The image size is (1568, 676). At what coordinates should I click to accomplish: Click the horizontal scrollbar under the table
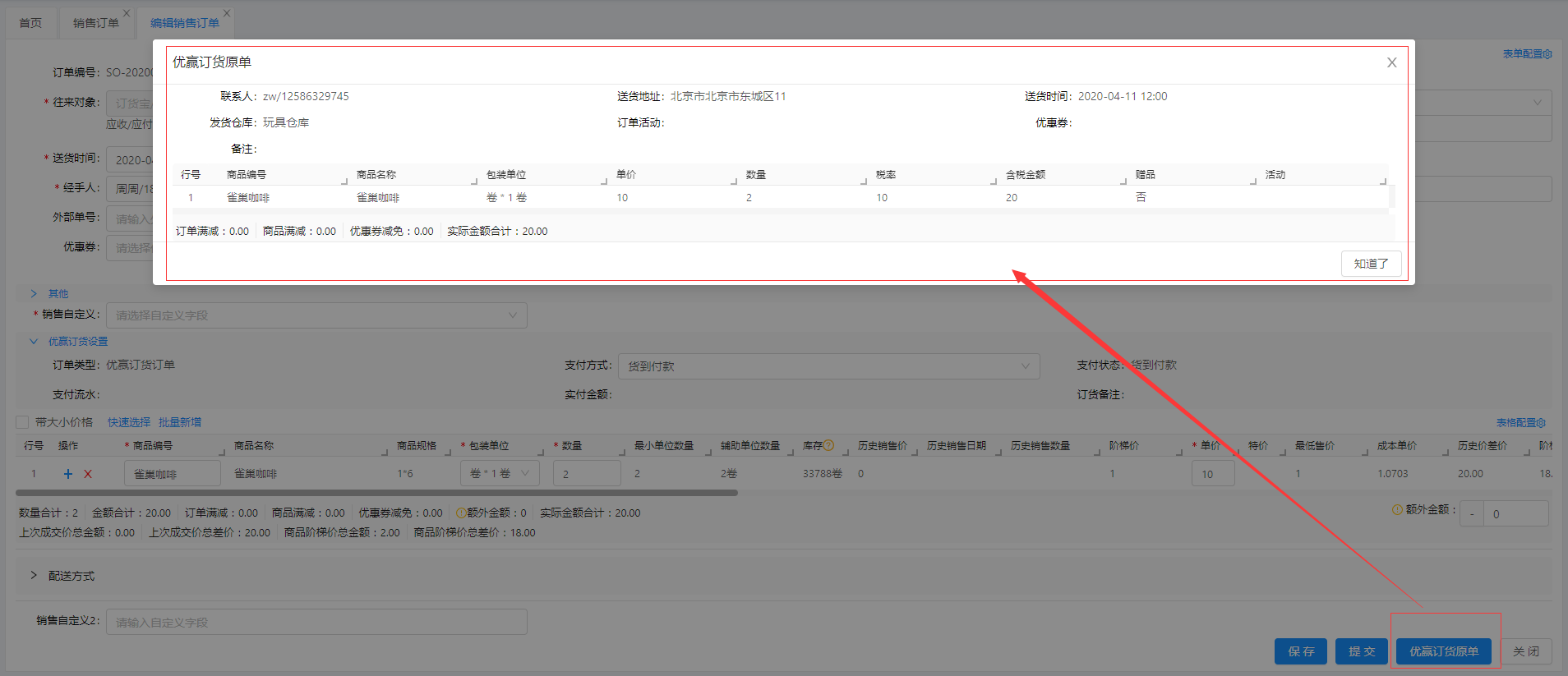[376, 493]
